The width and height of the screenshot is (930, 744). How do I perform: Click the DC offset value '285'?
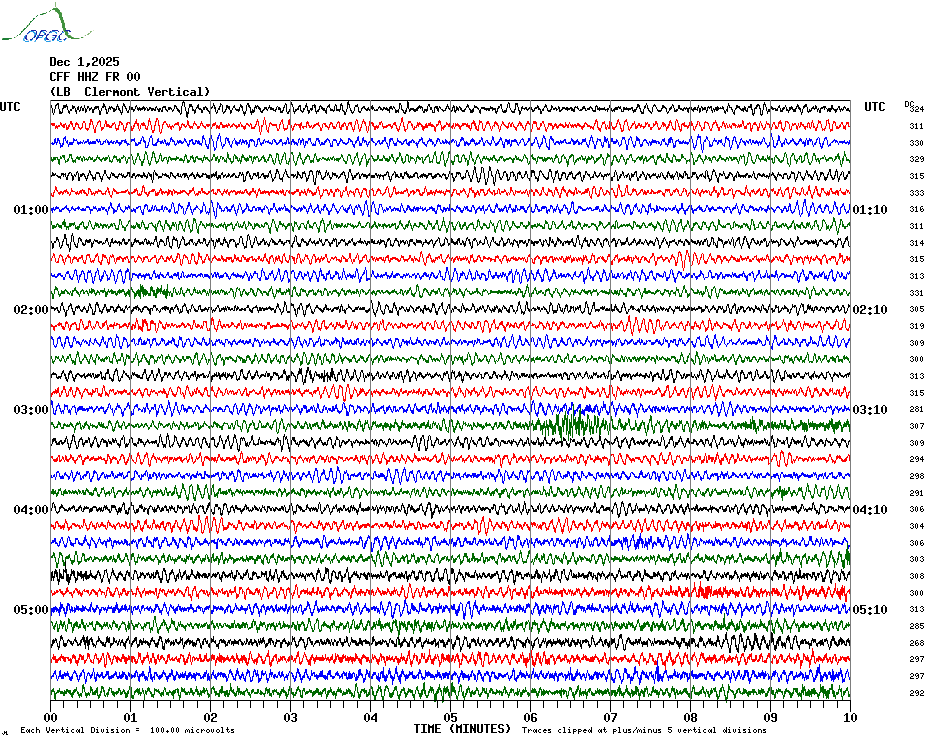pos(917,626)
